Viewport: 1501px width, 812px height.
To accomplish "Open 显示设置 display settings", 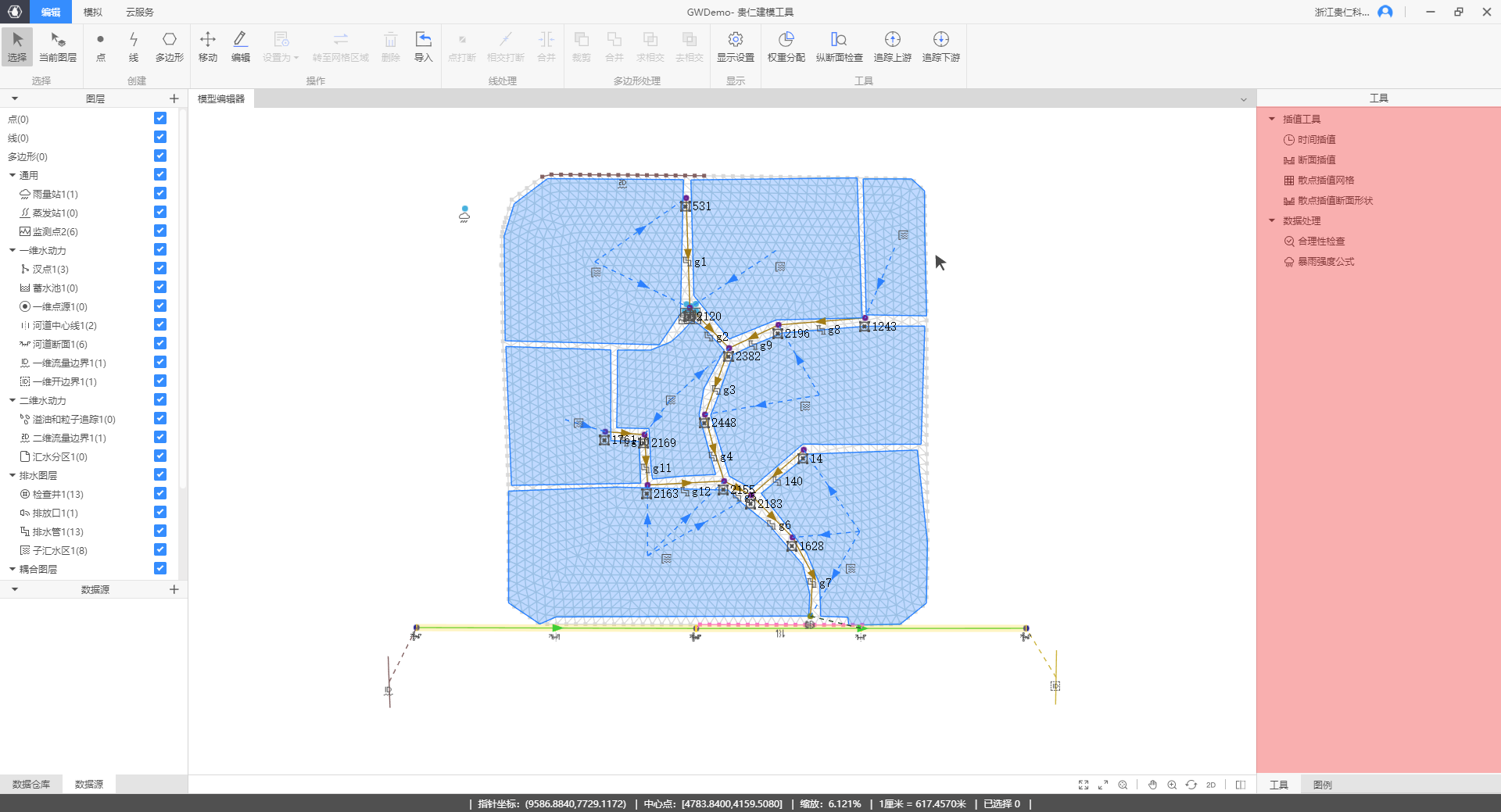I will [x=736, y=47].
